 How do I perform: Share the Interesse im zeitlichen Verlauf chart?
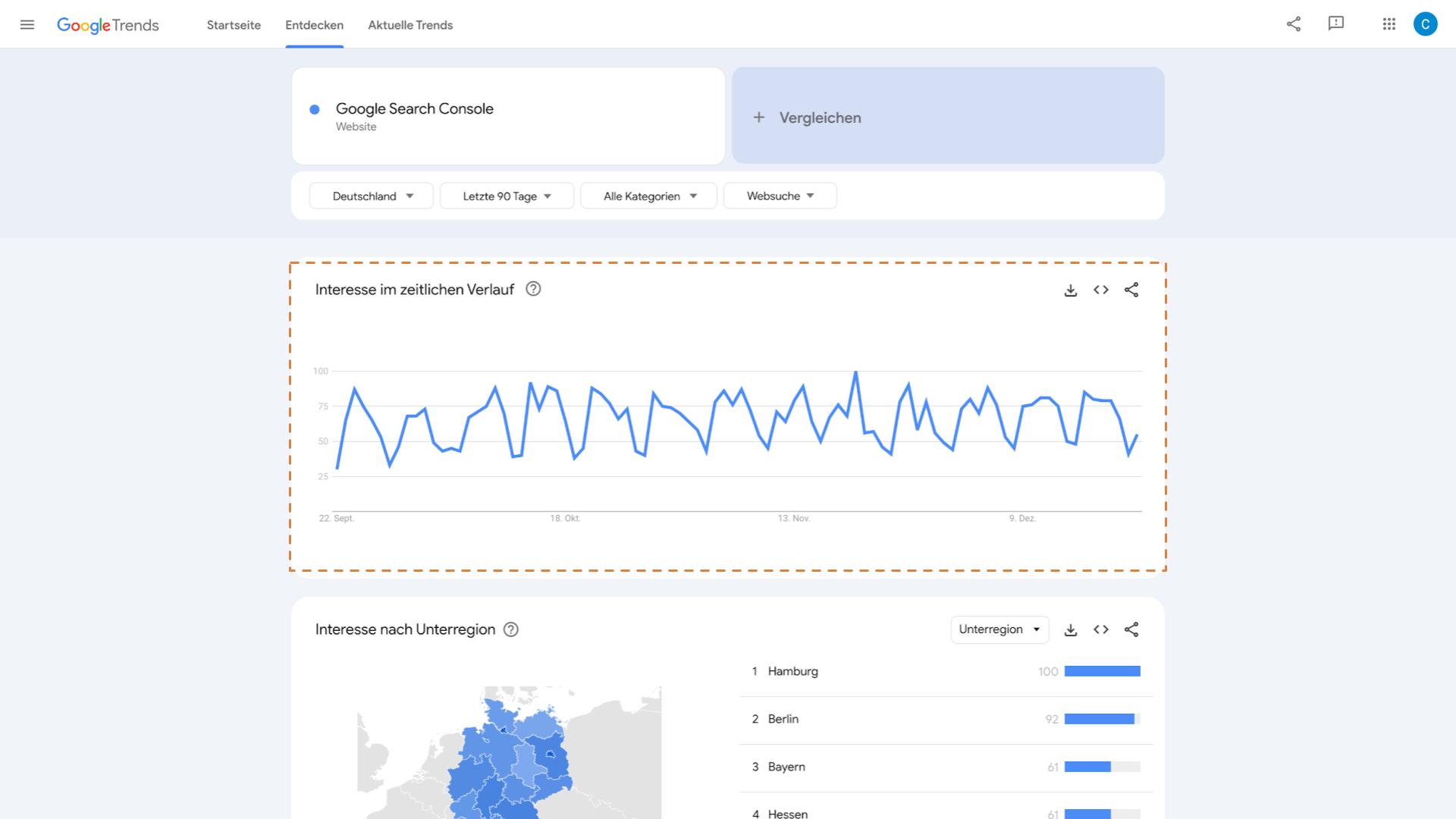coord(1131,290)
